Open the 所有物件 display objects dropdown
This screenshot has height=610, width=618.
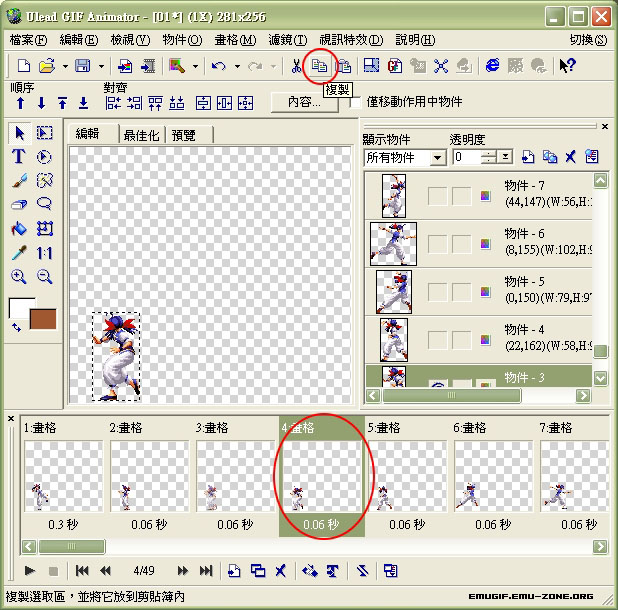(437, 158)
